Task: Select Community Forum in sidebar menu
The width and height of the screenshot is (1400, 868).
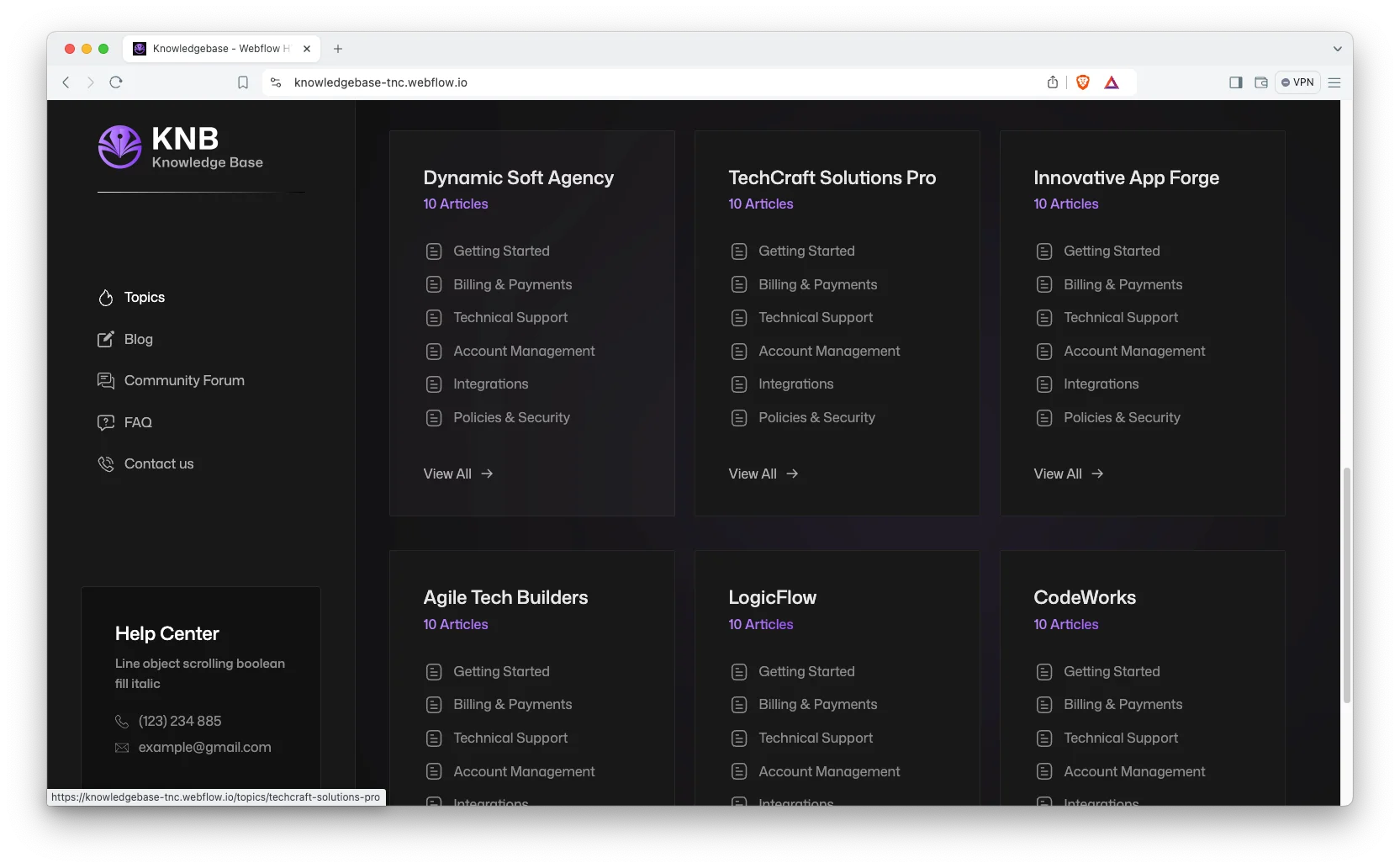Action: (184, 381)
